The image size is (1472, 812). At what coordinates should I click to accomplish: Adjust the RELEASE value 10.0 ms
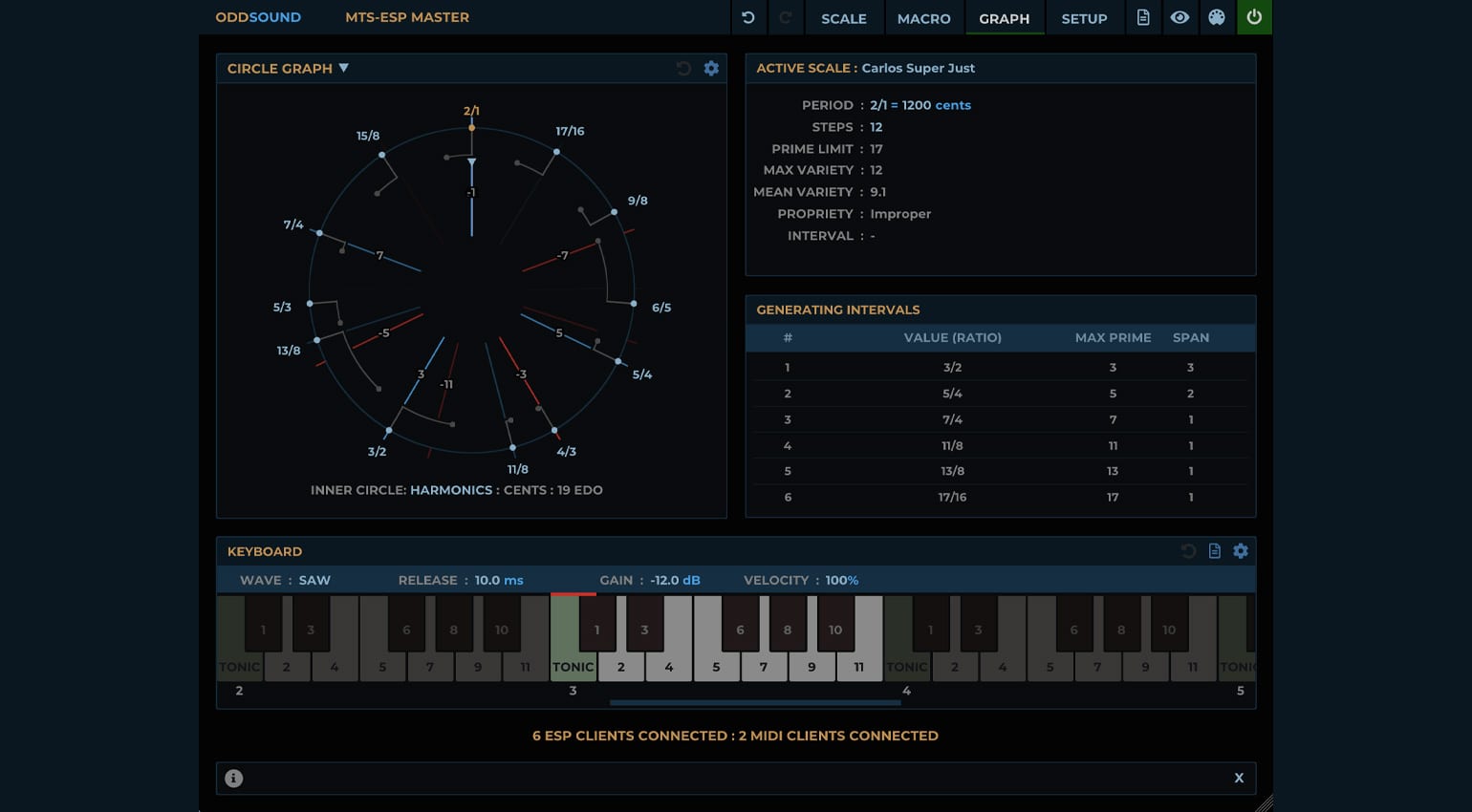click(x=499, y=581)
